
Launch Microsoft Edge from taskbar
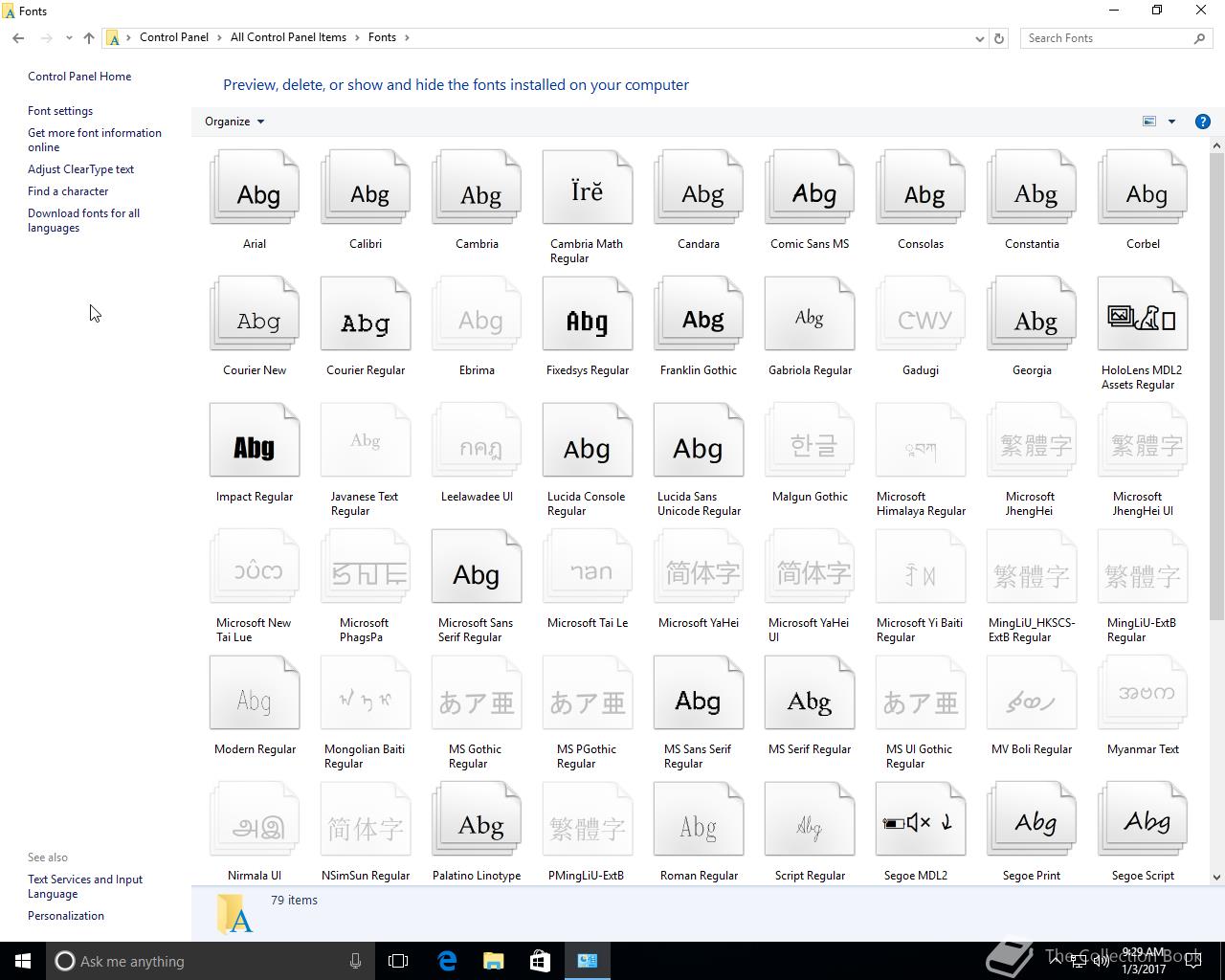447,961
